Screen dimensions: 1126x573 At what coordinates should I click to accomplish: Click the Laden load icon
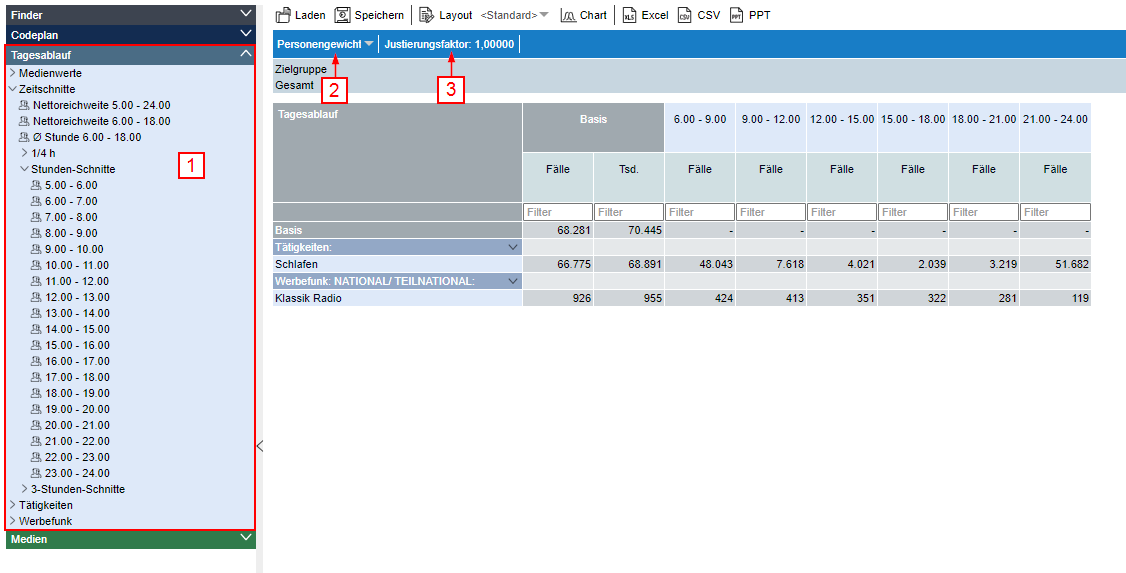(283, 15)
